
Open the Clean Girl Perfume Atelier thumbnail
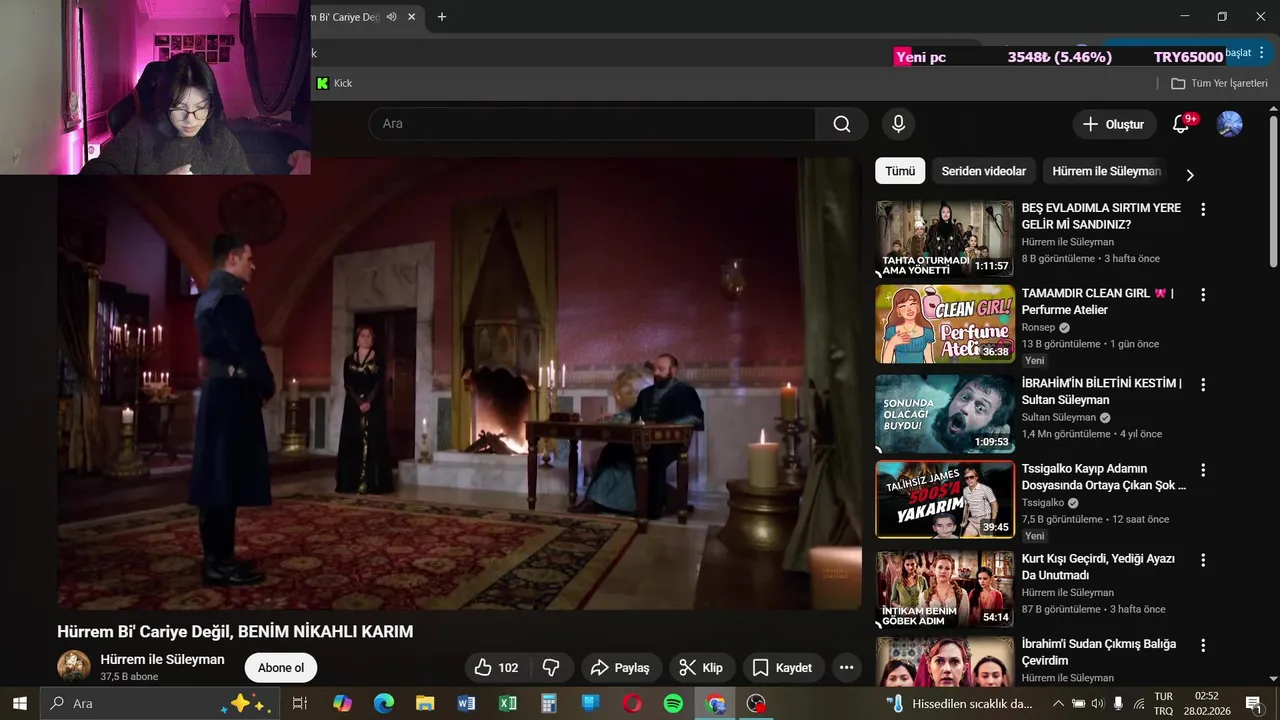[x=945, y=324]
